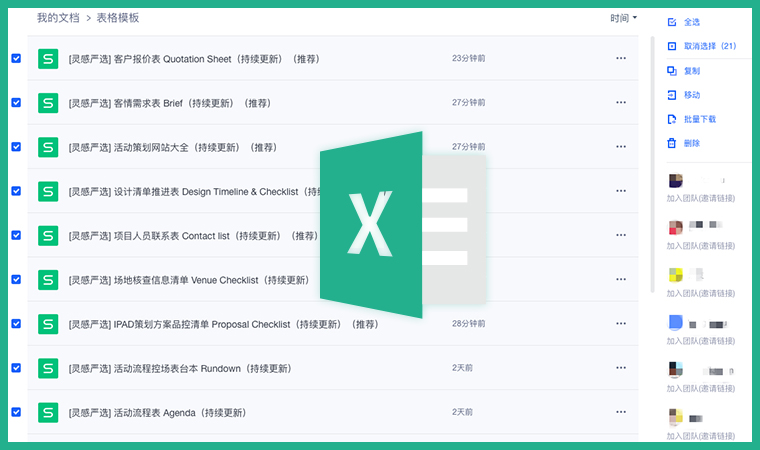Click 表格模板 breadcrumb folder
Viewport: 760px width, 450px height.
118,18
